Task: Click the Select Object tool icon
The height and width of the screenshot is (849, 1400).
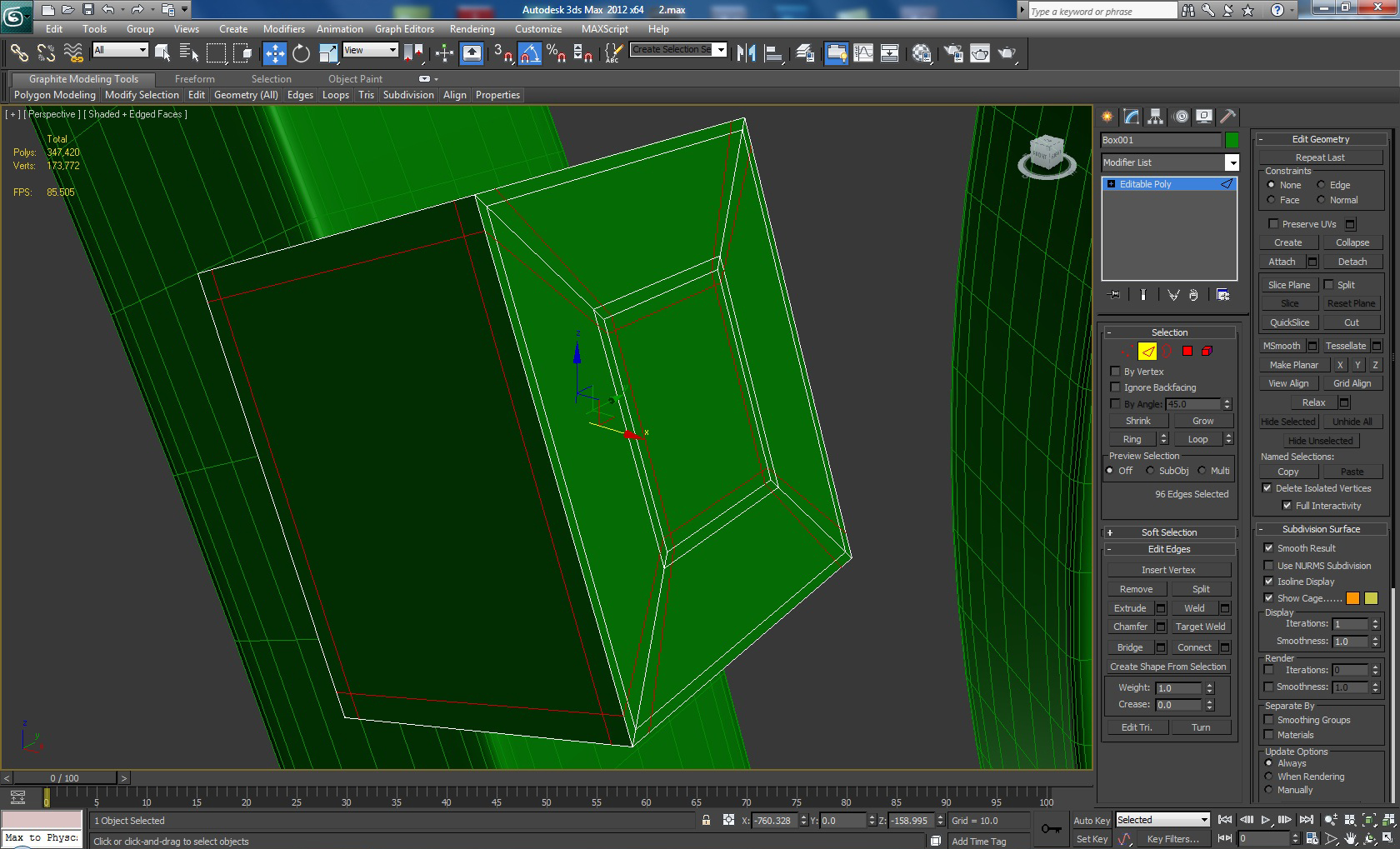Action: coord(162,53)
